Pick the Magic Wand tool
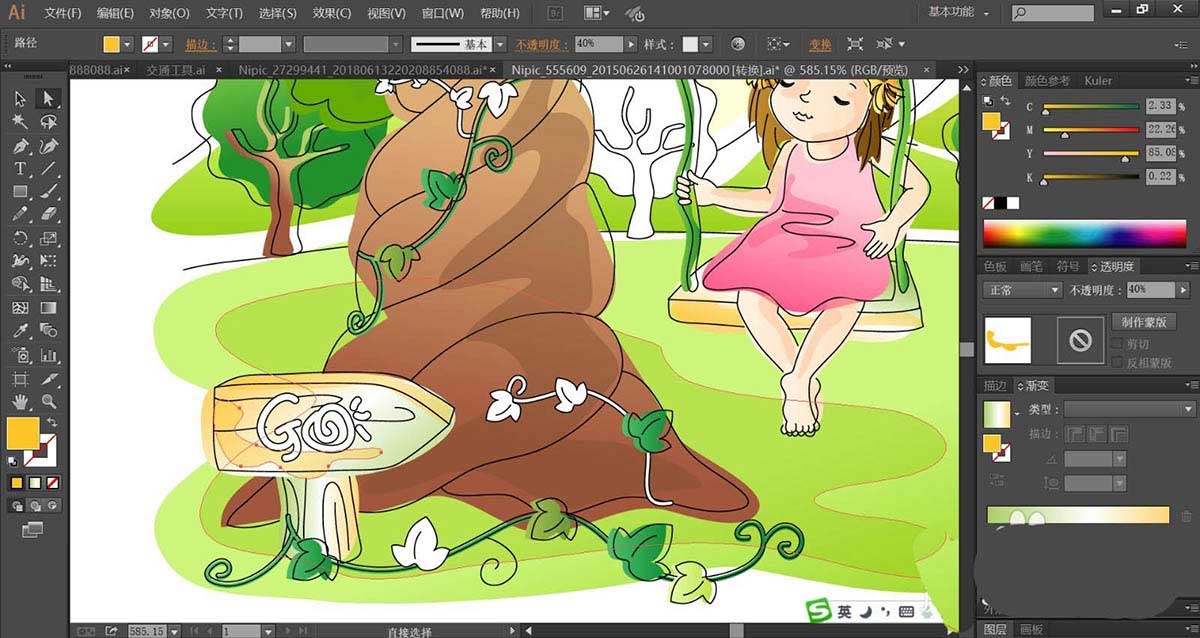This screenshot has height=638, width=1200. click(x=20, y=121)
